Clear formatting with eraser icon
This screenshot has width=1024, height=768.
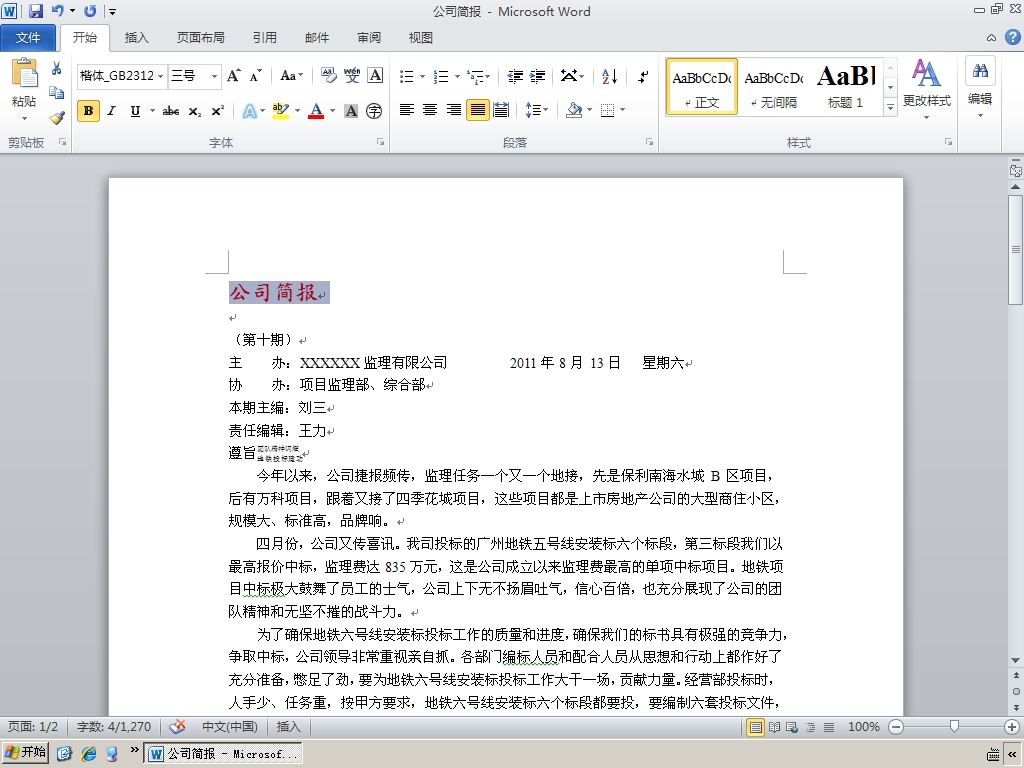(328, 76)
